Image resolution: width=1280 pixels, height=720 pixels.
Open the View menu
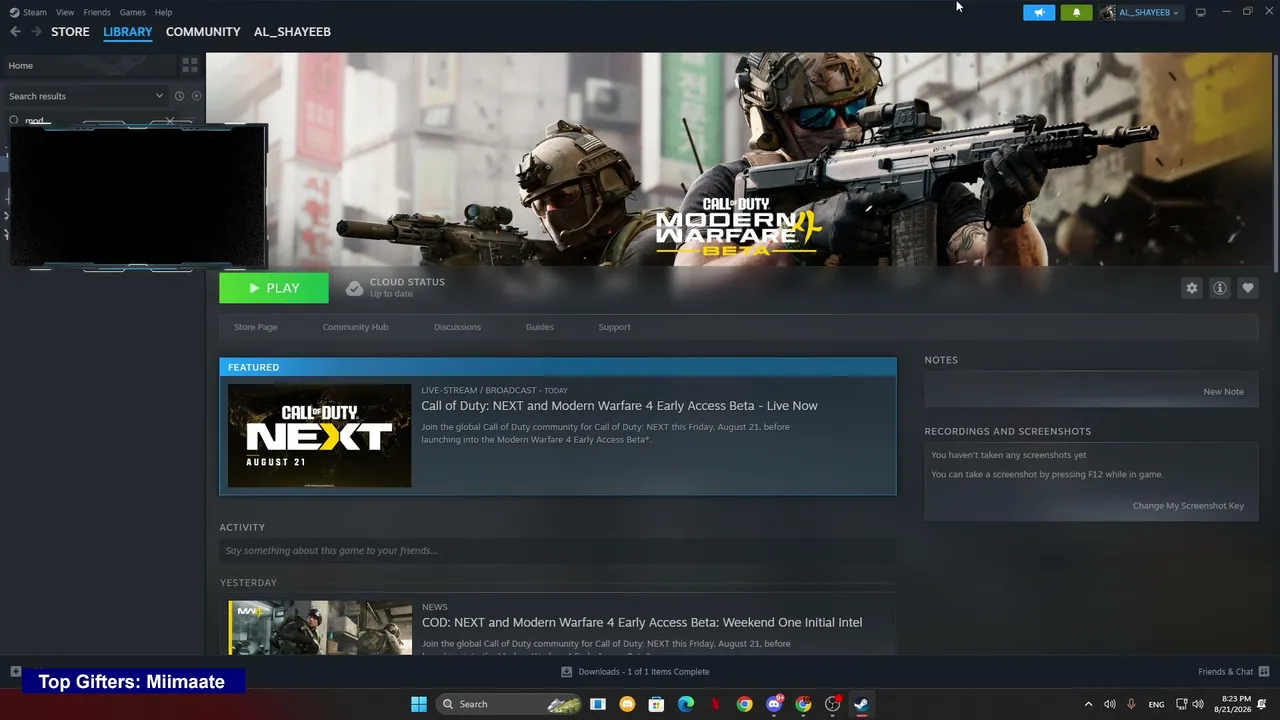(x=65, y=12)
